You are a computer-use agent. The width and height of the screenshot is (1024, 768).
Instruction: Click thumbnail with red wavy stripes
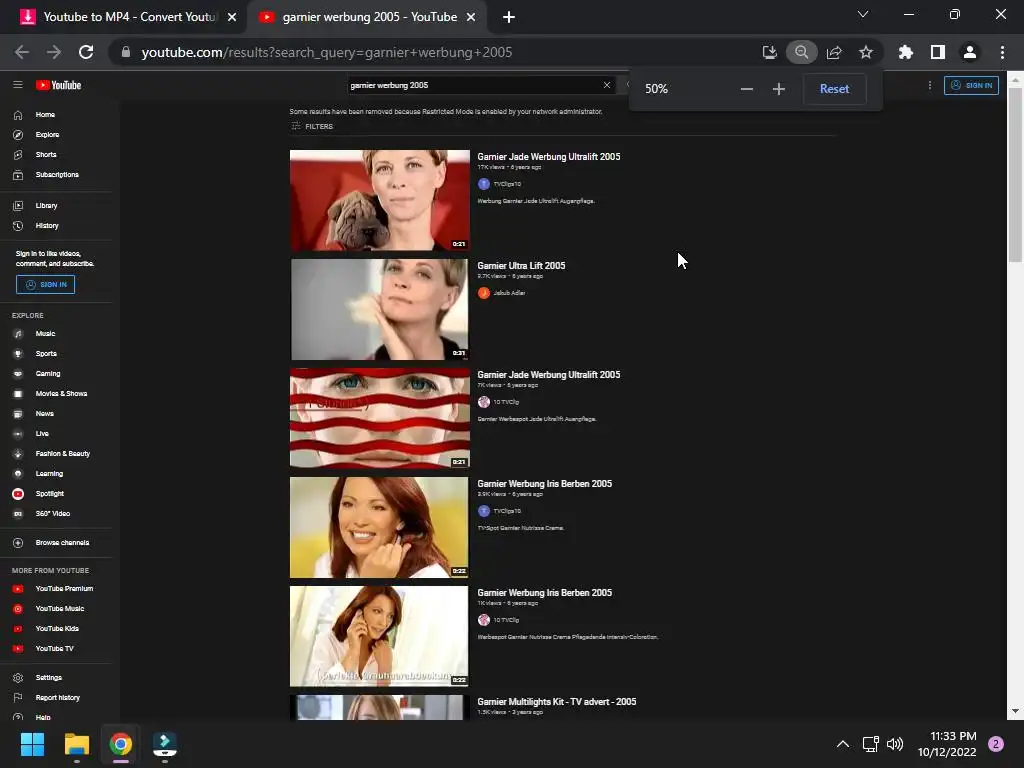(x=379, y=418)
